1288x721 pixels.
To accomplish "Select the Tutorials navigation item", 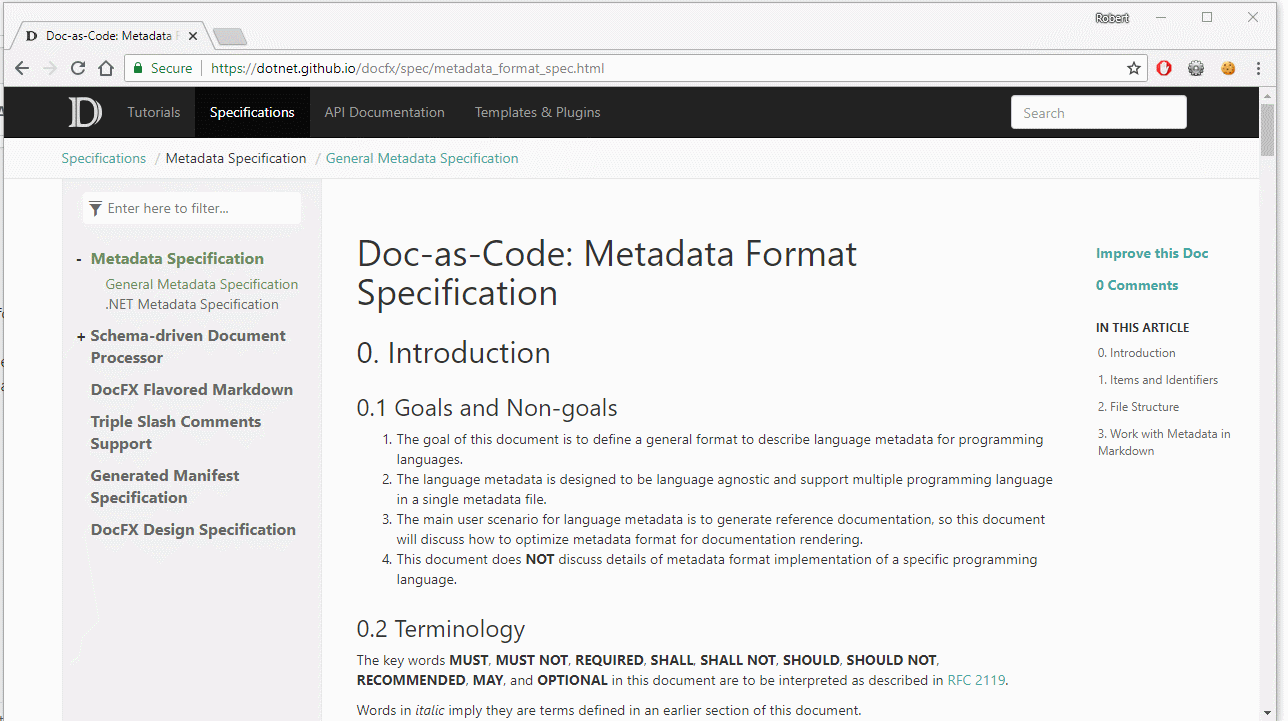I will (x=153, y=112).
